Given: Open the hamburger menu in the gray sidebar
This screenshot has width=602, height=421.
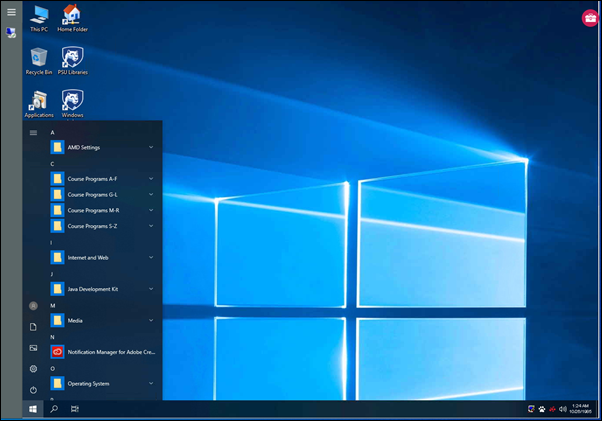Looking at the screenshot, I should tap(12, 12).
